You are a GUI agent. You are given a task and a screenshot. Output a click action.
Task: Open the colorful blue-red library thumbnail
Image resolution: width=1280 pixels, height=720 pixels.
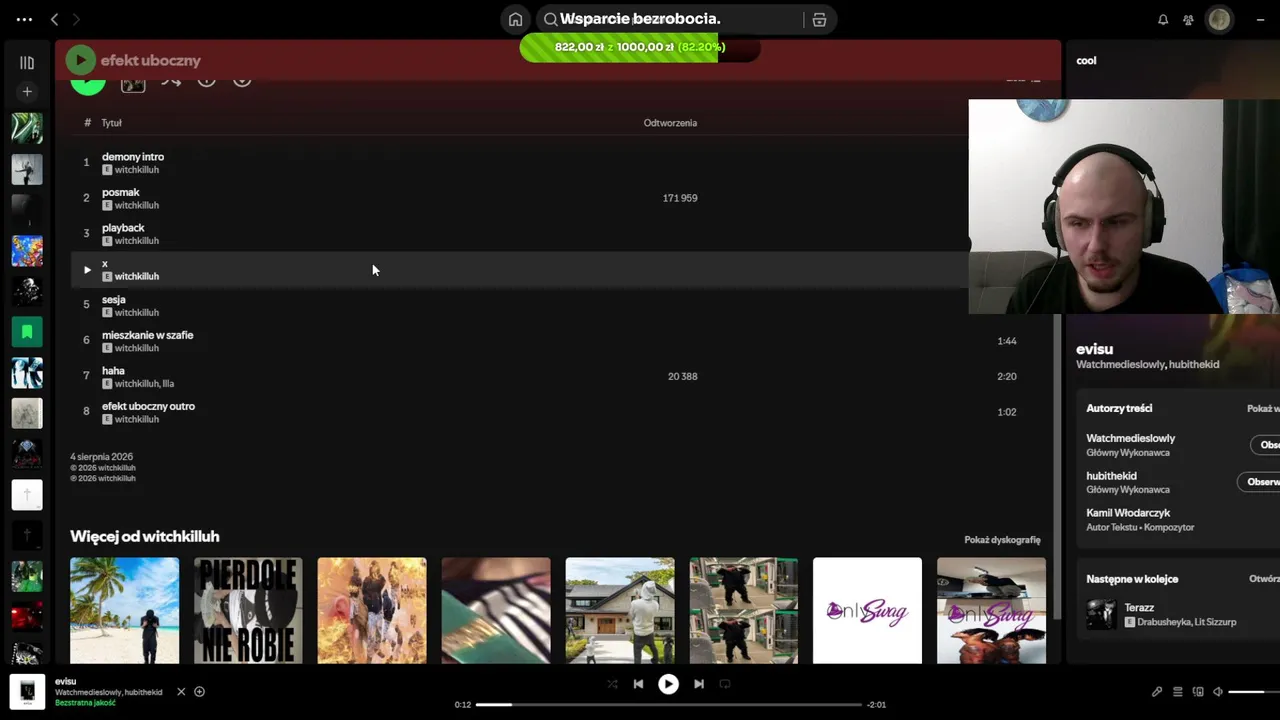[27, 250]
